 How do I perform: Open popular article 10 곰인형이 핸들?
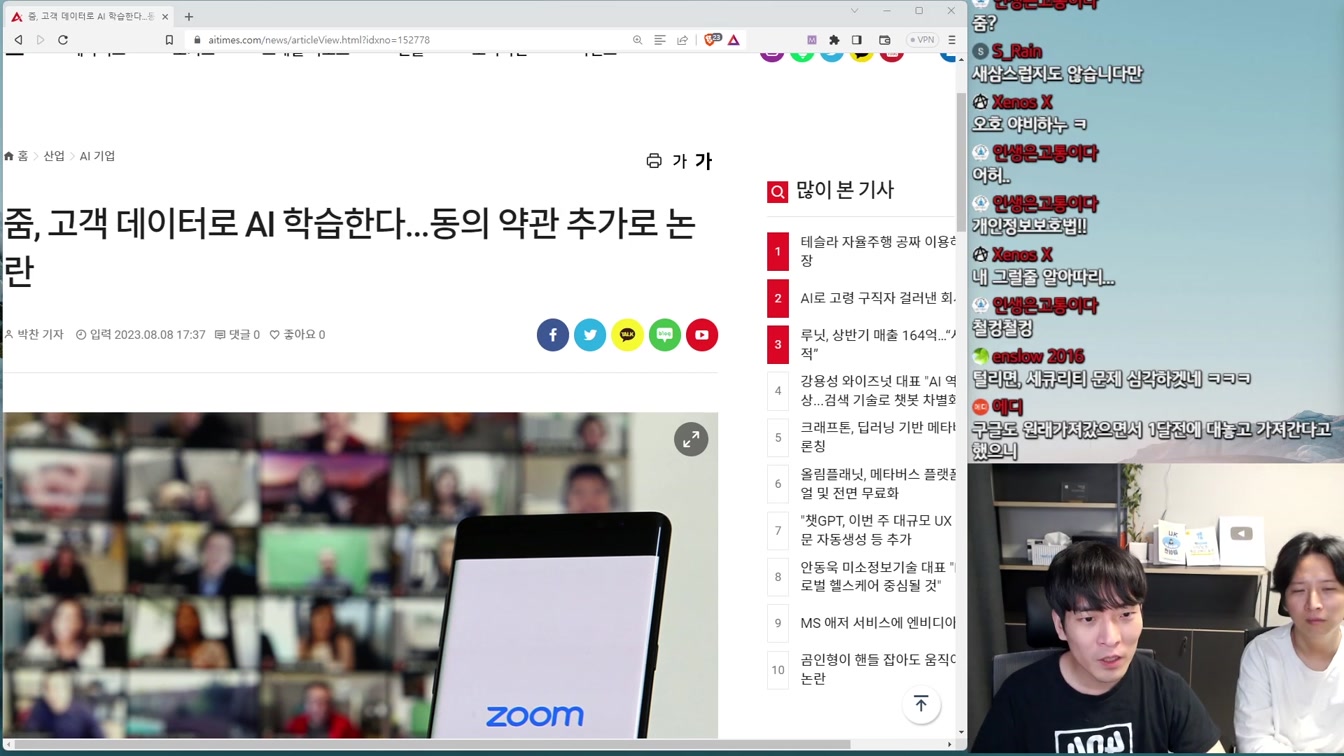point(878,669)
